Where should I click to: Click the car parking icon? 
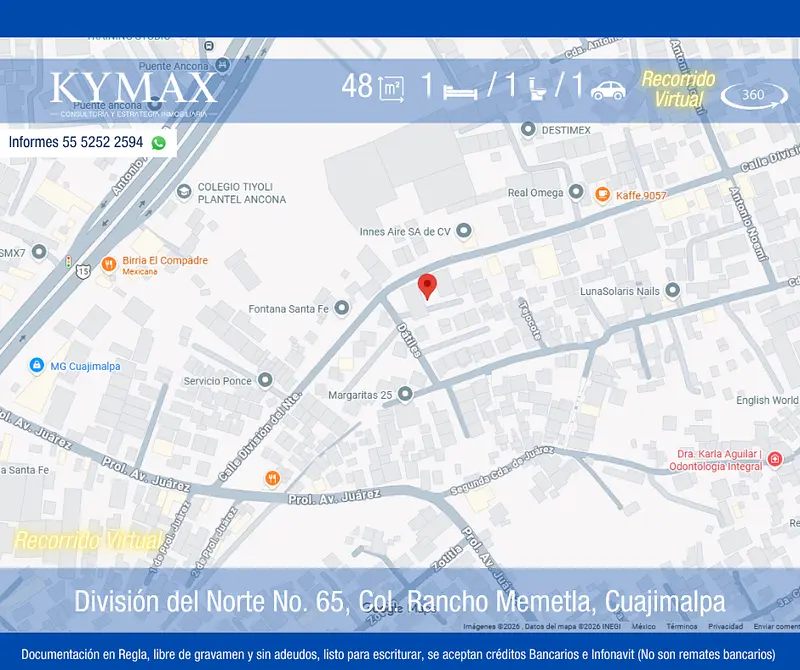click(x=608, y=90)
